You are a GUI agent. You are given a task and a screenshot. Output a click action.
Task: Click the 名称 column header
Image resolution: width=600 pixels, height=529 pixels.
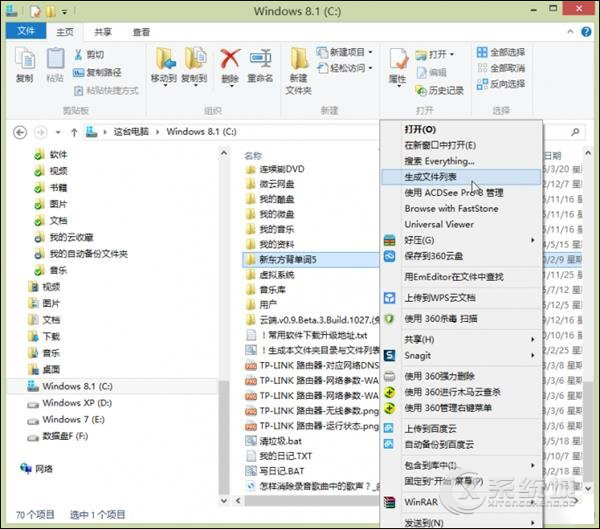click(253, 155)
